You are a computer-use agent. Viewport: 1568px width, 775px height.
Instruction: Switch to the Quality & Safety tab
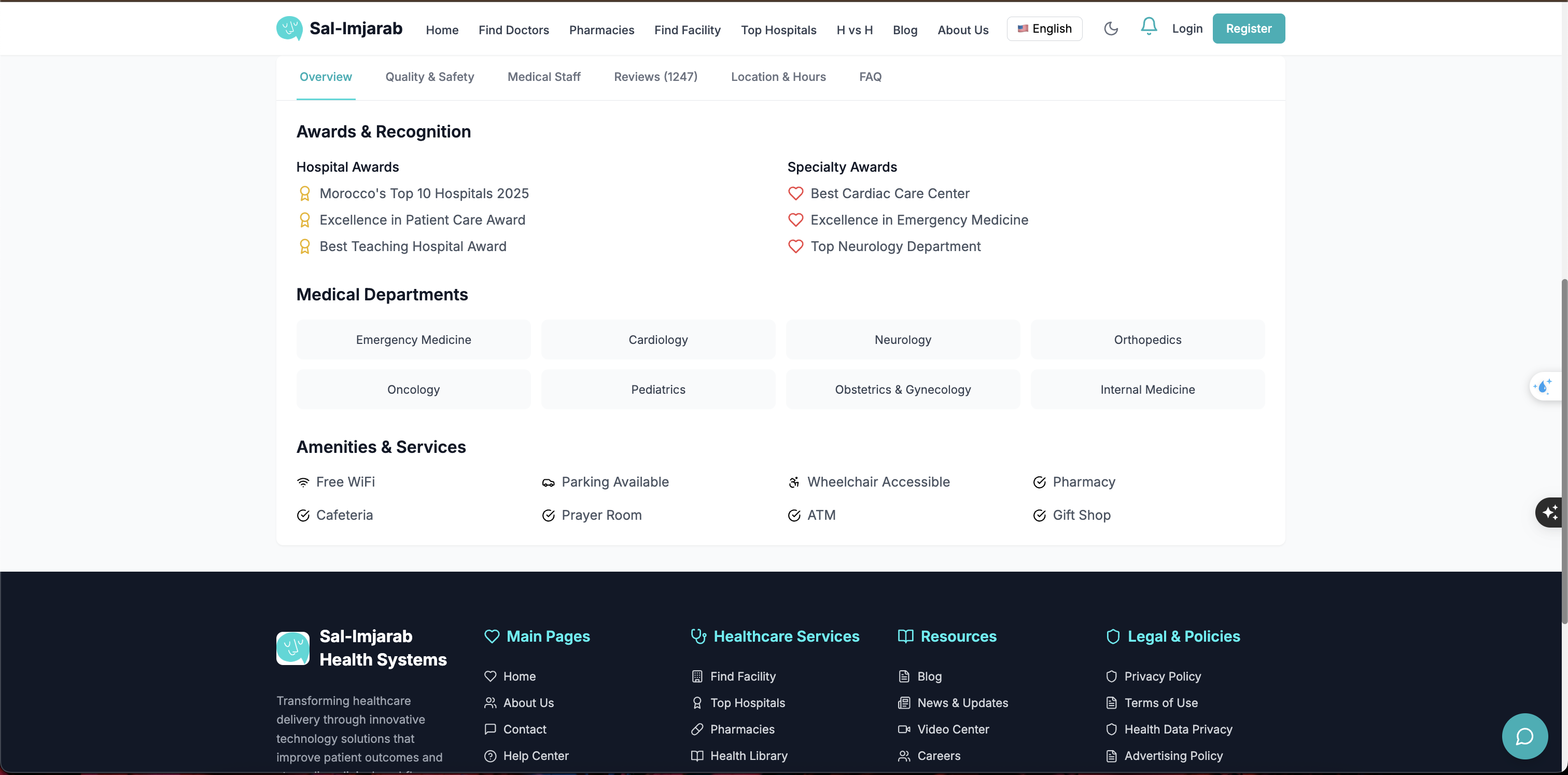pos(429,77)
